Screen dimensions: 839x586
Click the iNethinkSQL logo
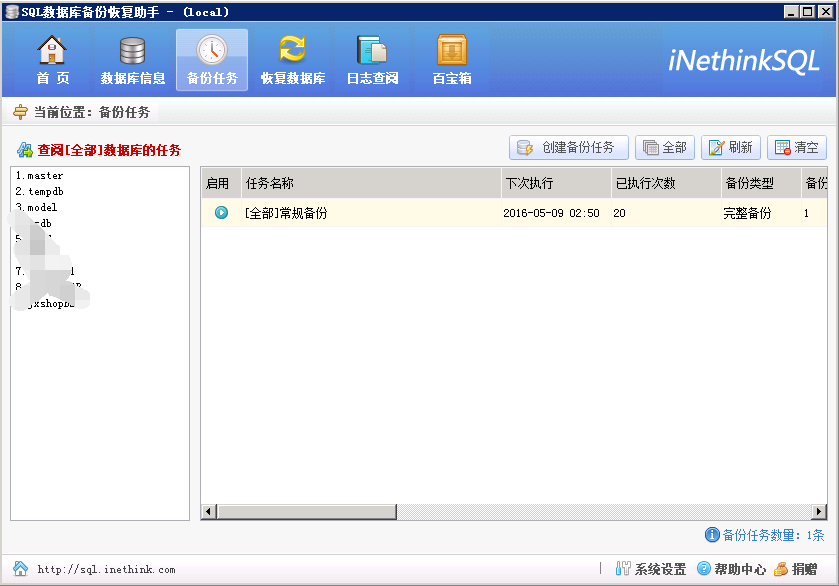[744, 60]
